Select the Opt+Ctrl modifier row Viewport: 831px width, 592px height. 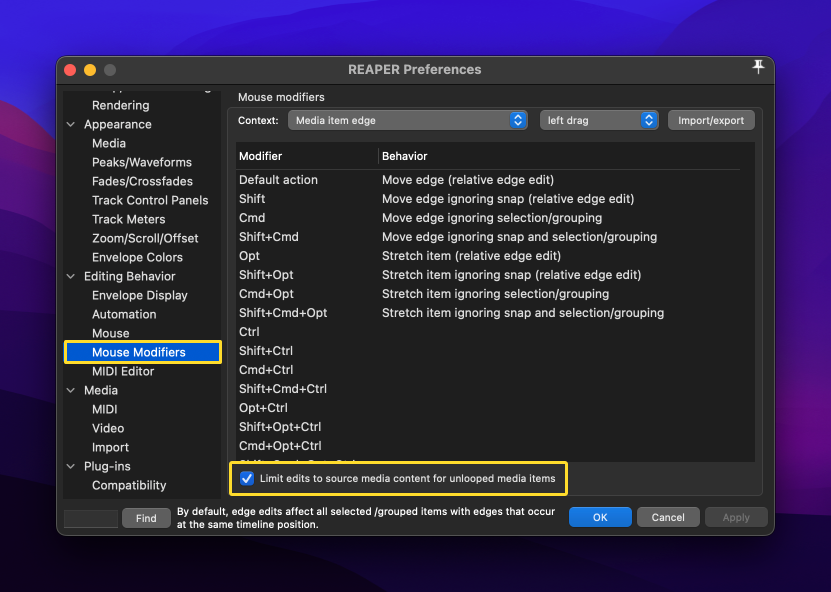[488, 408]
